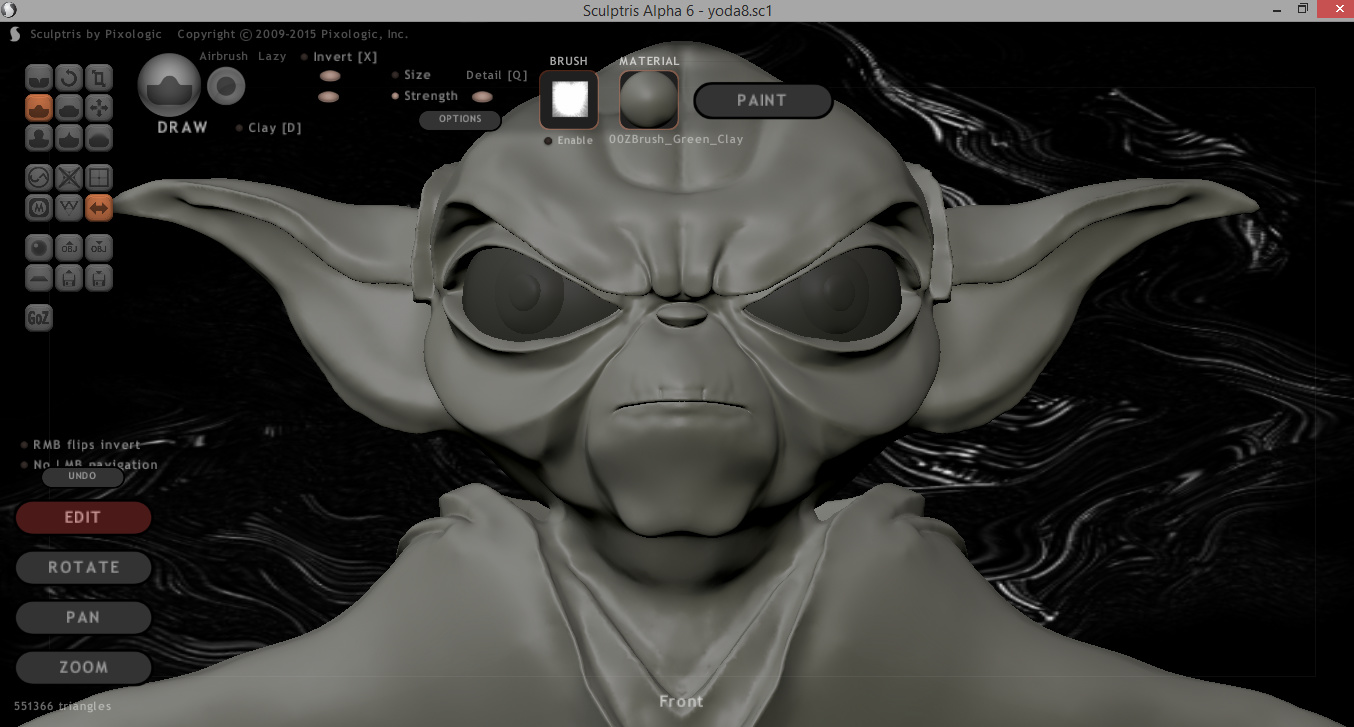The image size is (1354, 727).
Task: Select the Flatten brush icon
Action: pos(69,107)
